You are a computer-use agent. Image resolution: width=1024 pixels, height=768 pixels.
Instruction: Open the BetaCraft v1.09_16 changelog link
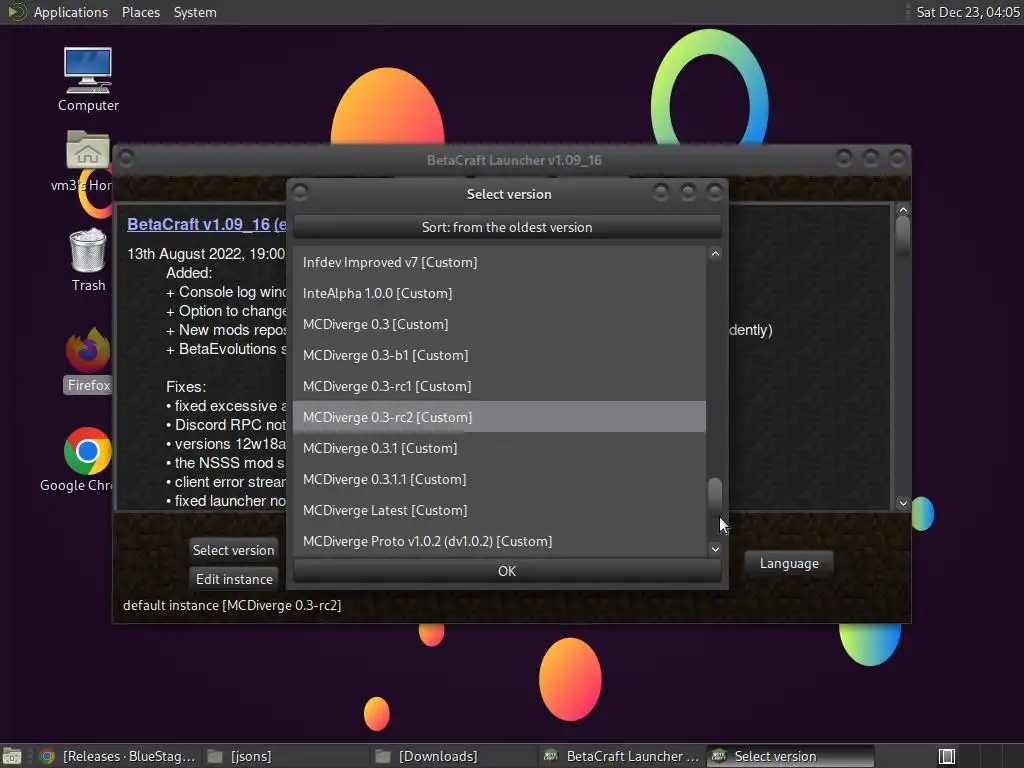pyautogui.click(x=206, y=224)
